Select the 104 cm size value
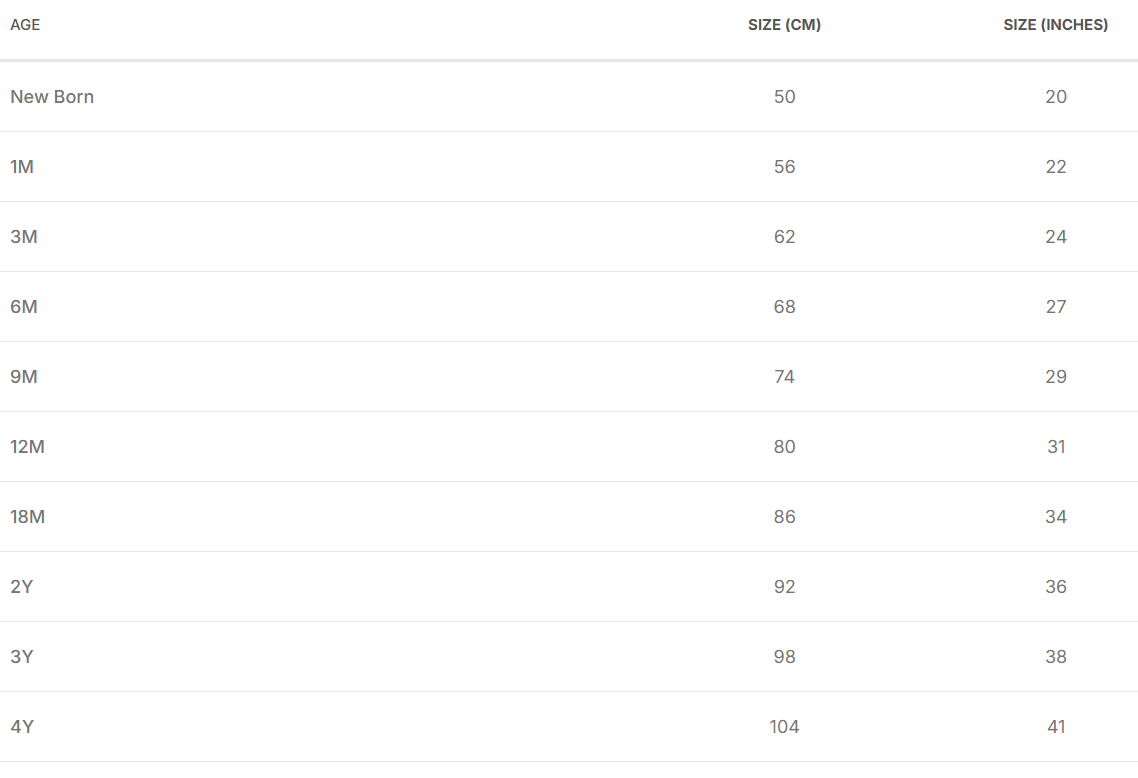 [x=784, y=727]
